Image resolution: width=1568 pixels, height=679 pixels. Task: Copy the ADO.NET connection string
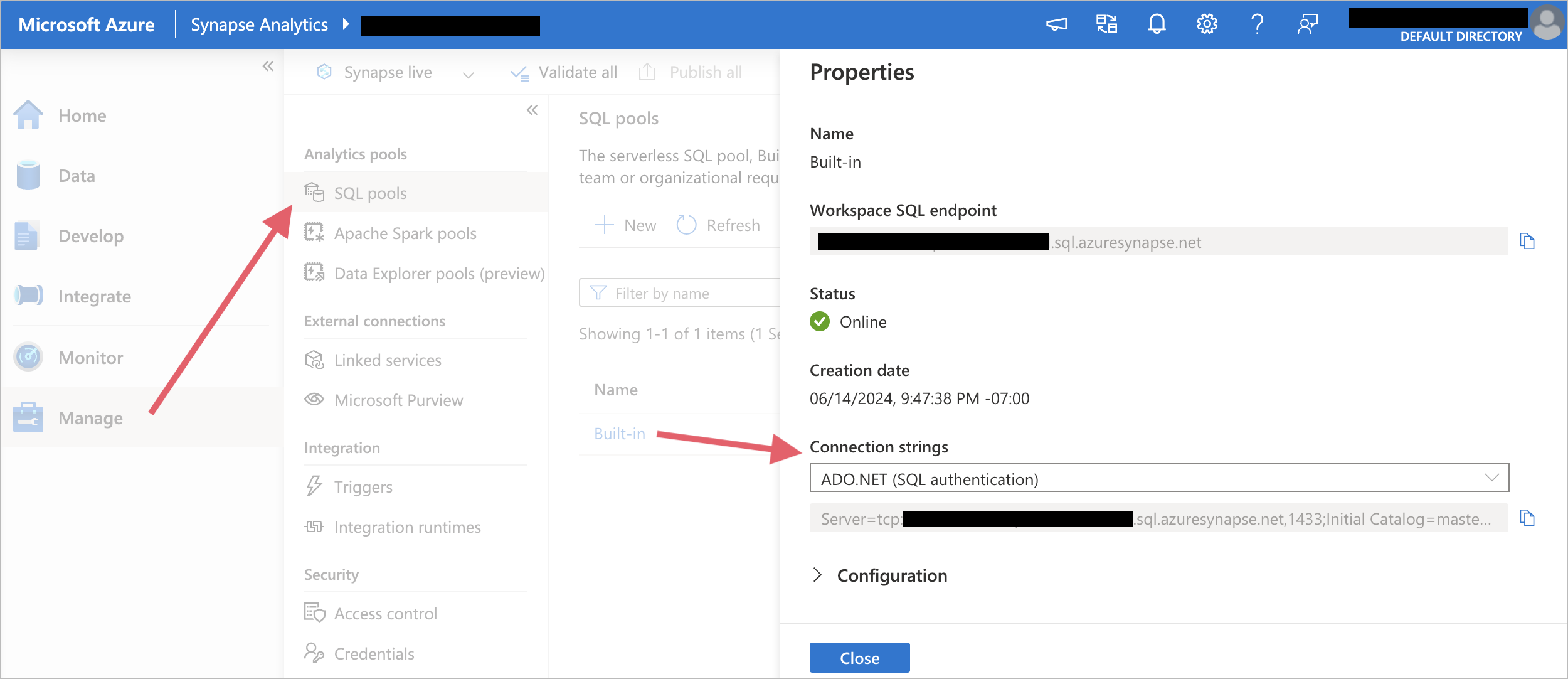pos(1527,518)
